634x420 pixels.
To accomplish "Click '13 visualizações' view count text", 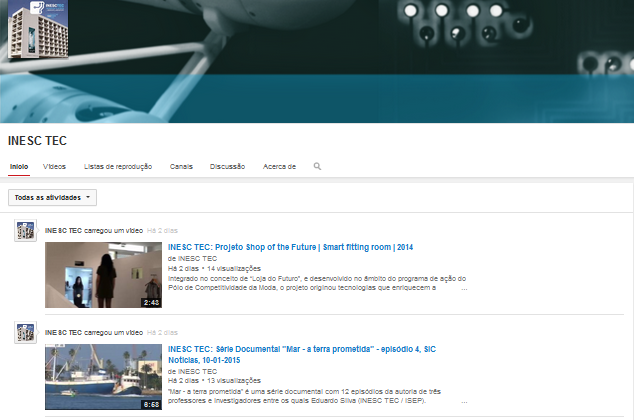I will click(234, 381).
